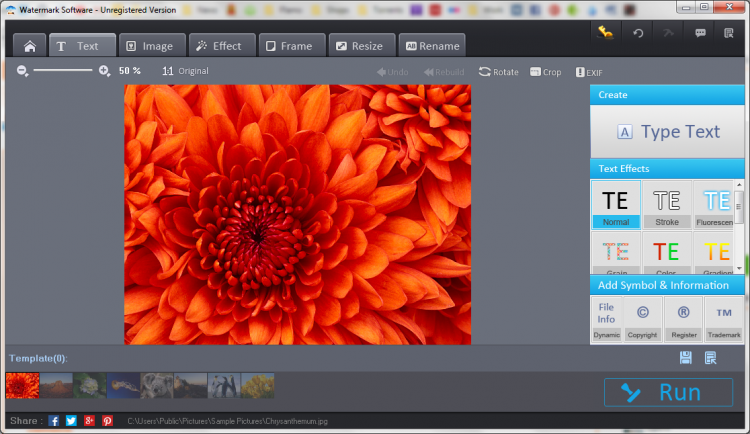Click the zoom out magnifier icon
Image resolution: width=750 pixels, height=434 pixels.
pyautogui.click(x=22, y=71)
